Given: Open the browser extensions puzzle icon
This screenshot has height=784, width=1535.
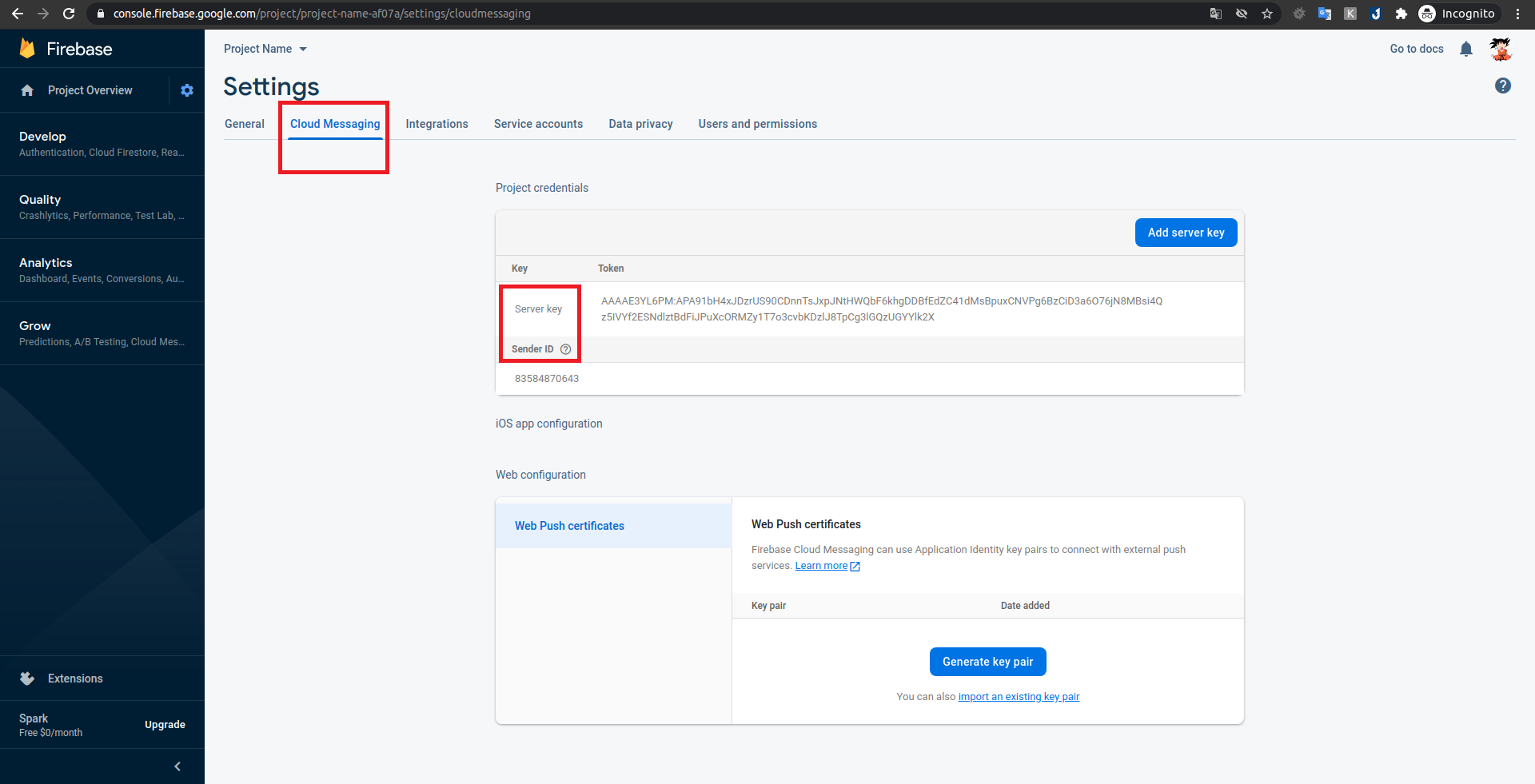Looking at the screenshot, I should point(1401,14).
